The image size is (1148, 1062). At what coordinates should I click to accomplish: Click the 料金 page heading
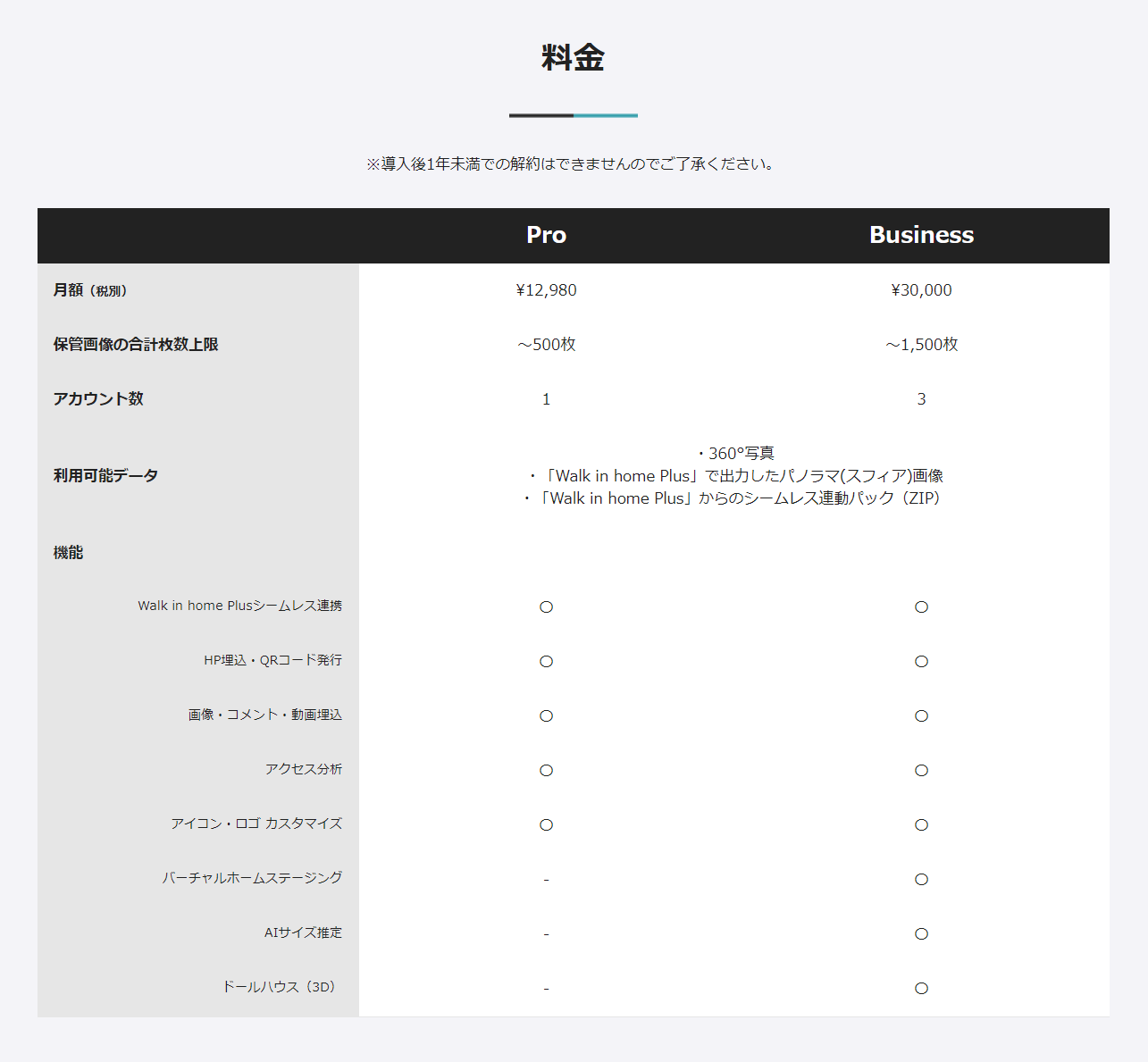click(x=573, y=58)
